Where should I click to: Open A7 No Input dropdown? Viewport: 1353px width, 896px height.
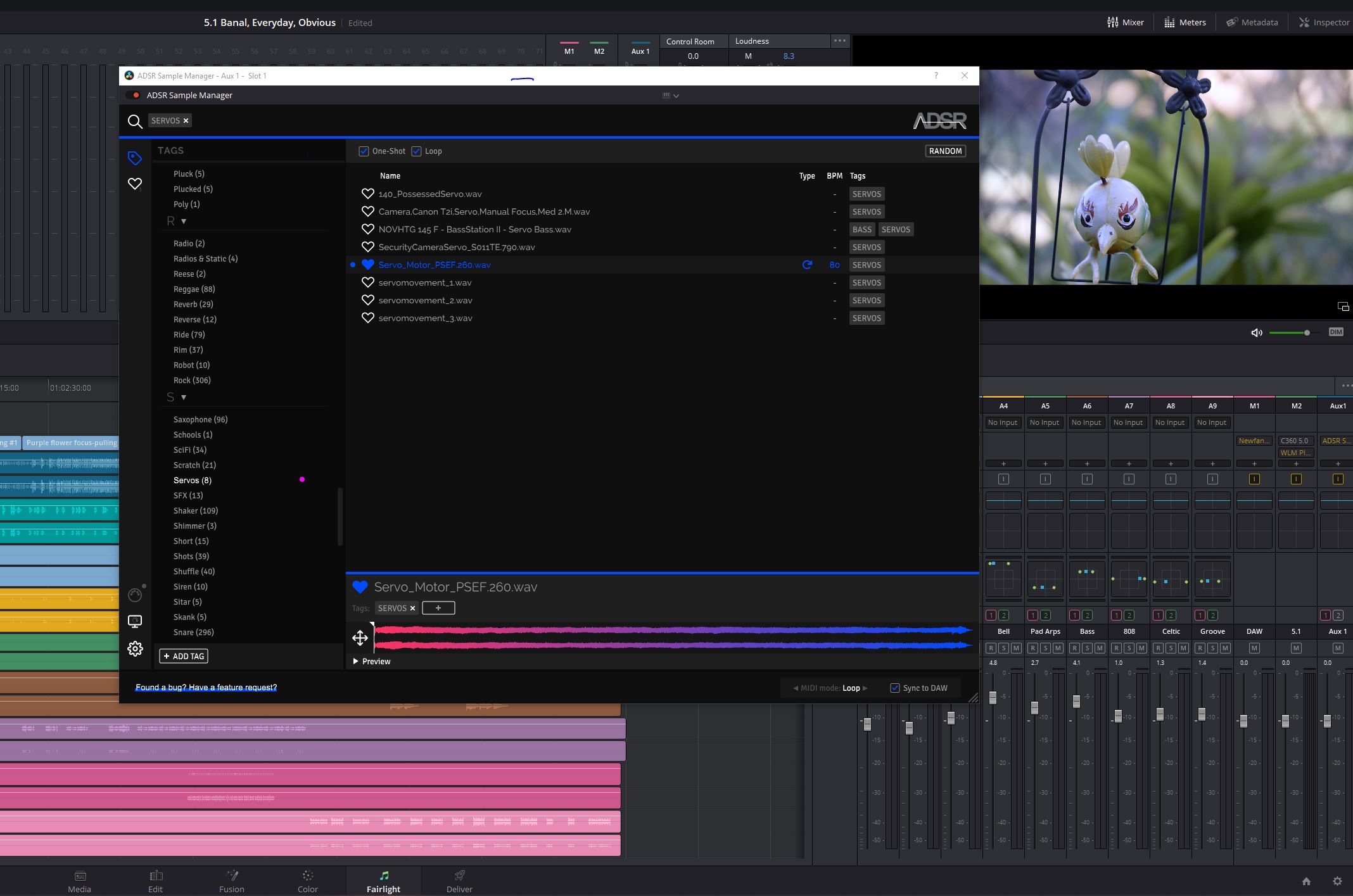point(1129,422)
